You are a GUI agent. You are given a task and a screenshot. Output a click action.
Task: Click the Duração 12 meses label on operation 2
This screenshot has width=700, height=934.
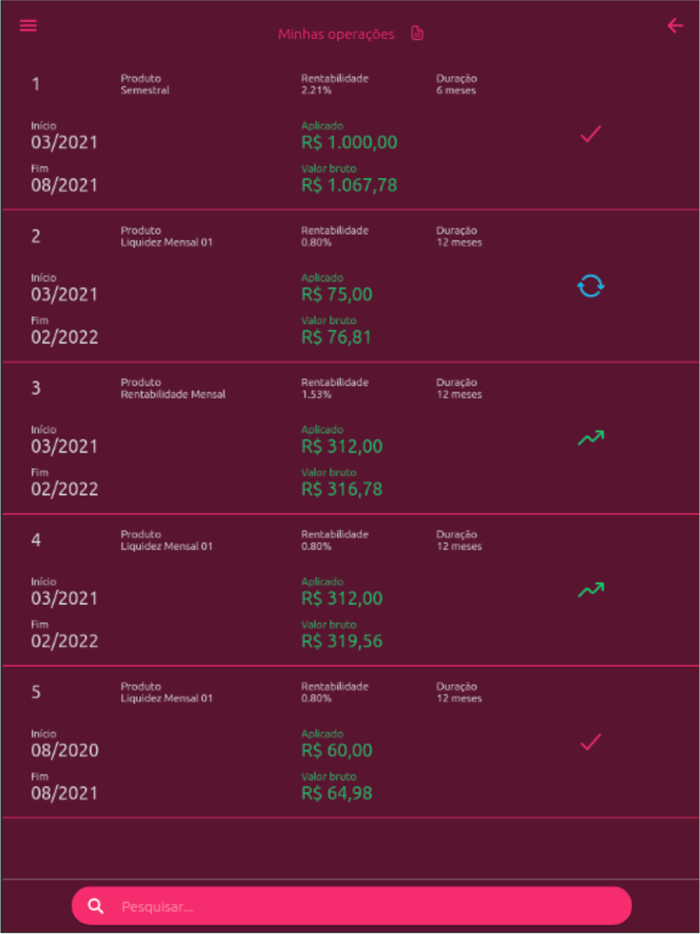click(458, 236)
